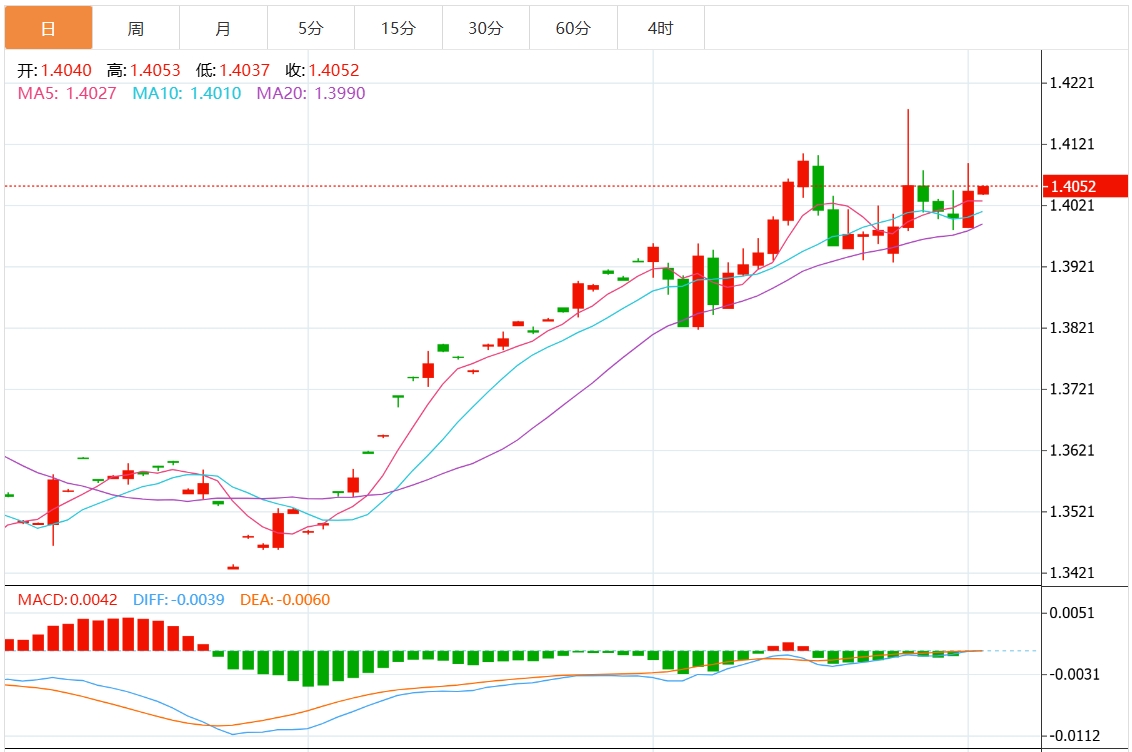Click the 0.0051 MACD axis label
1132x752 pixels.
coord(1072,613)
